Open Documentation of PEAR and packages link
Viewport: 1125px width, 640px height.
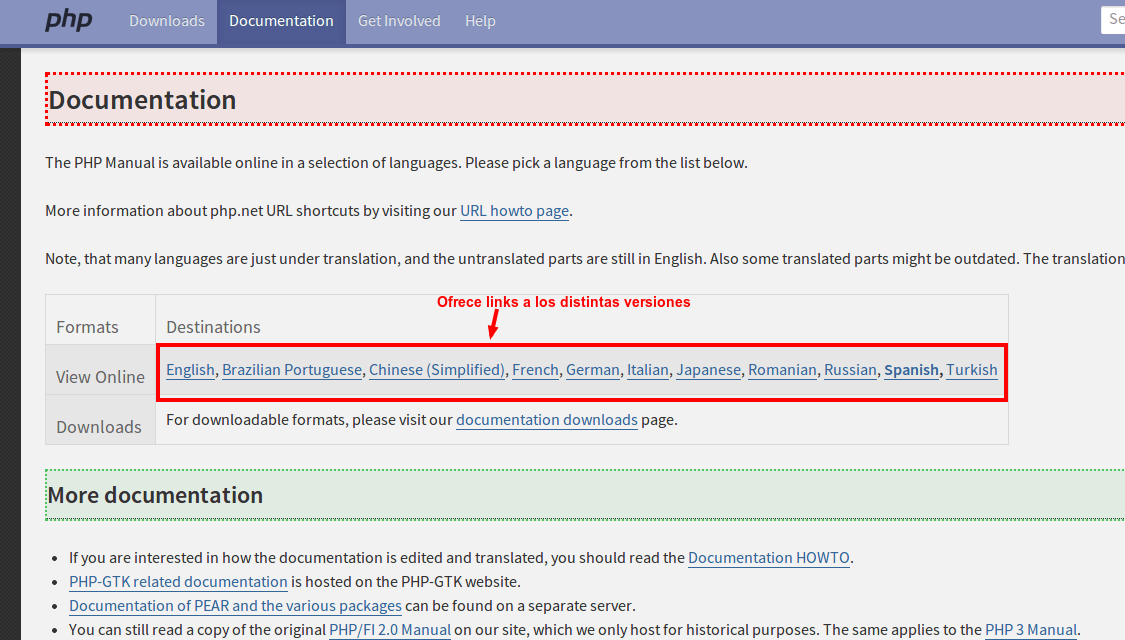(235, 606)
